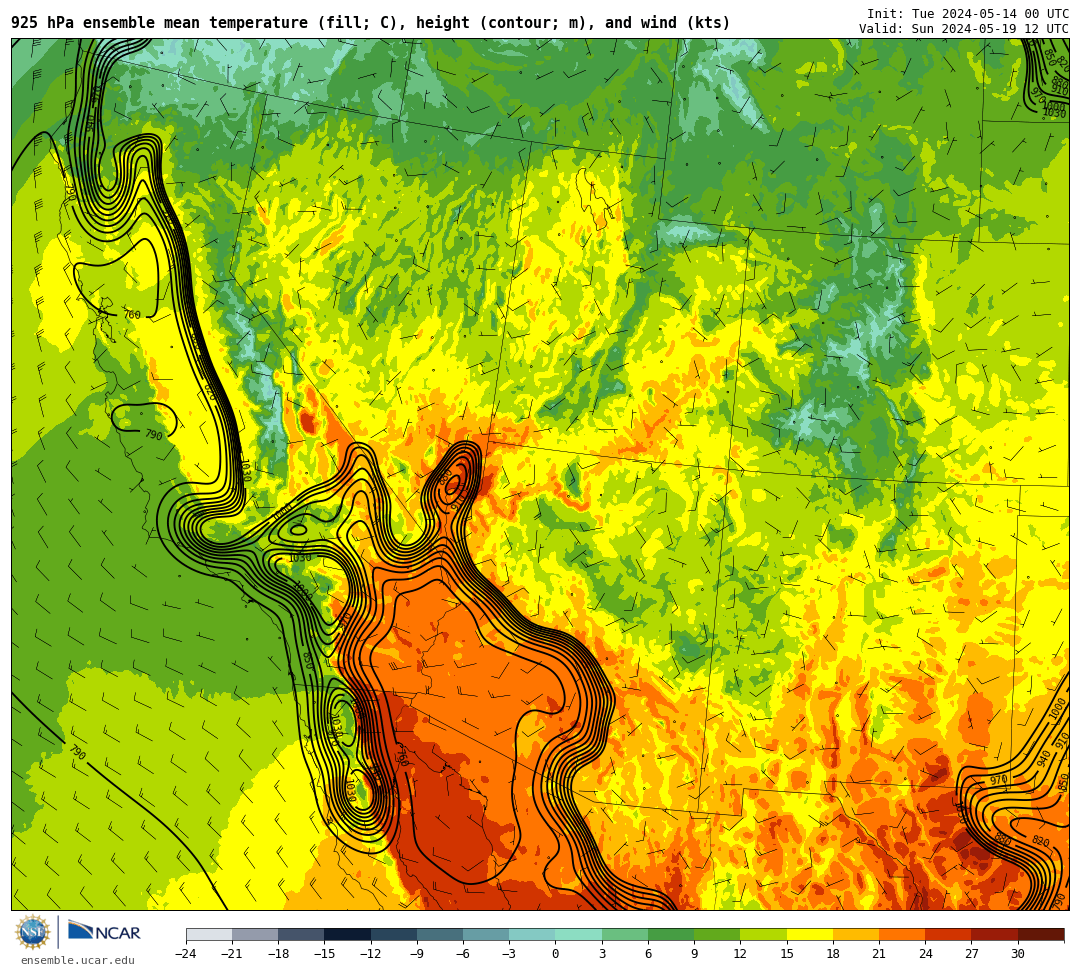Pick the 27 to 30 dark red swatch
The height and width of the screenshot is (973, 1080).
[994, 934]
